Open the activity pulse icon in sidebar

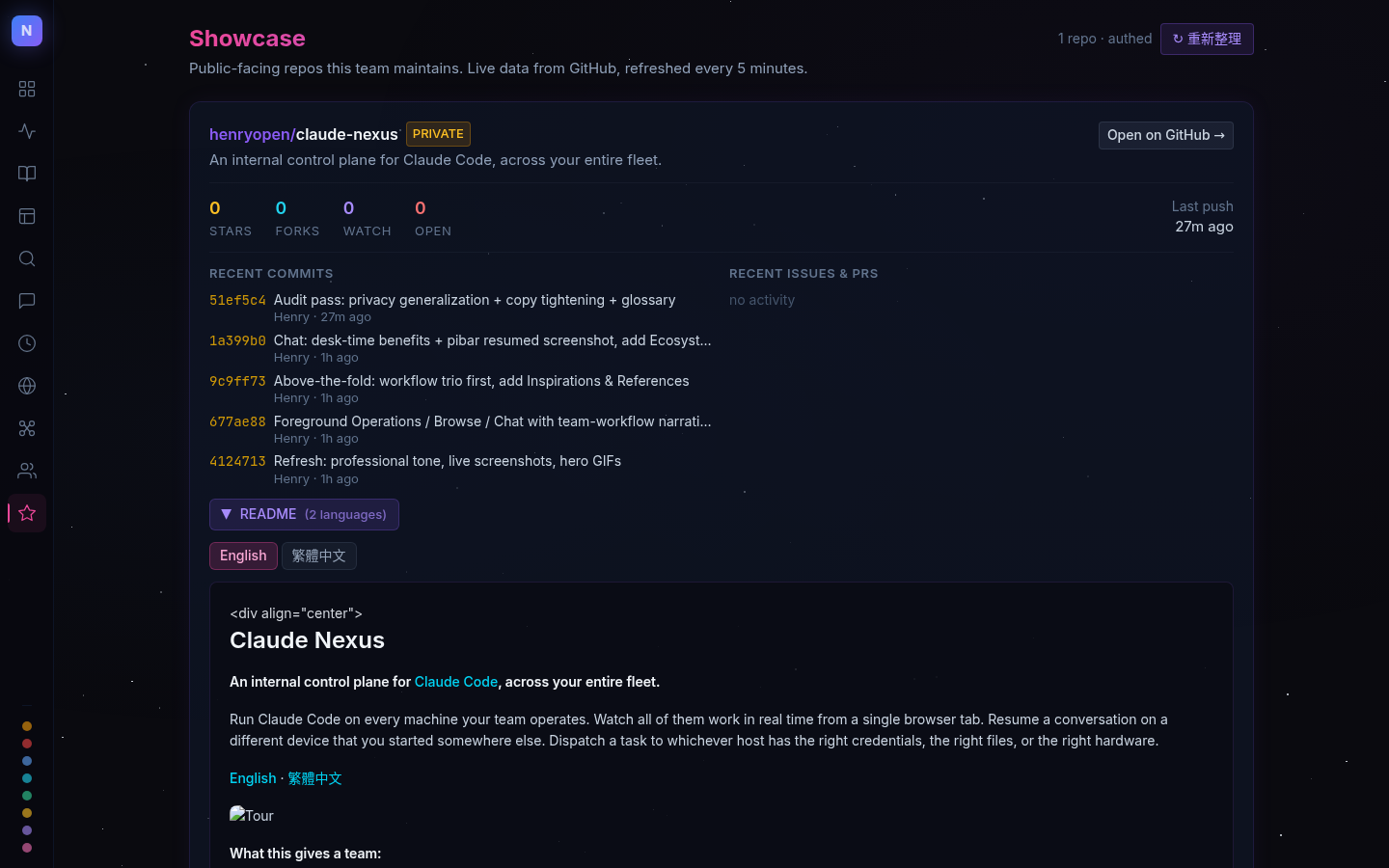point(27,131)
